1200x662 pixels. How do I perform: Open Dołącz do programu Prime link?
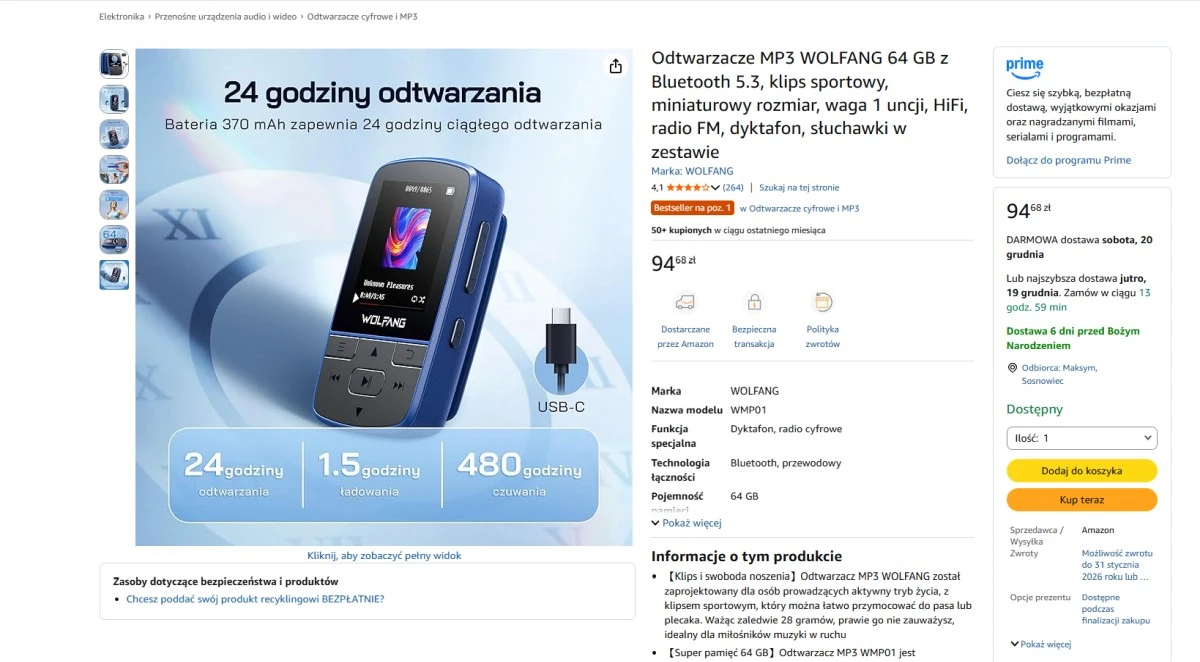tap(1068, 160)
